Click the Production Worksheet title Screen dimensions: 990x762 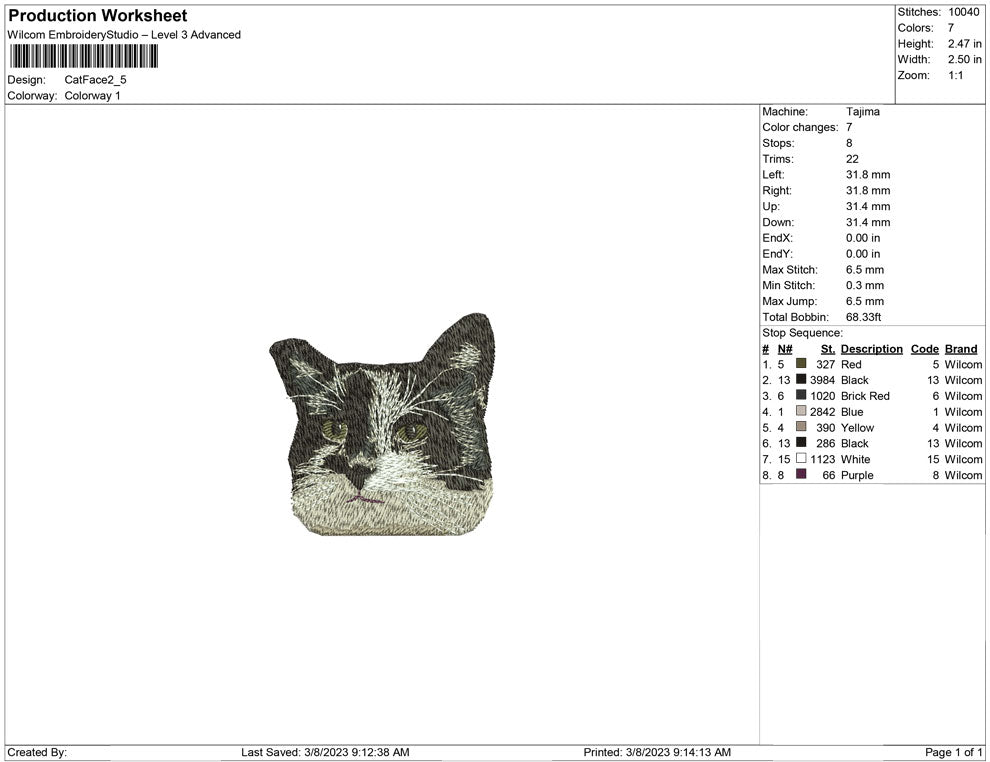96,15
